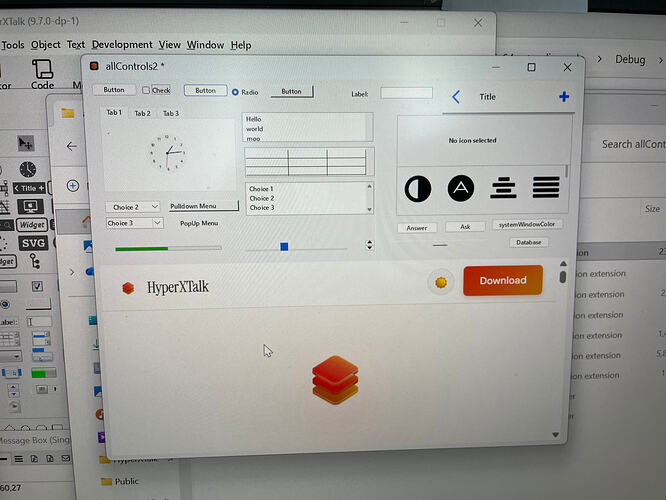The image size is (666, 500).
Task: Open the Code editor from the toolbar
Action: pos(42,74)
